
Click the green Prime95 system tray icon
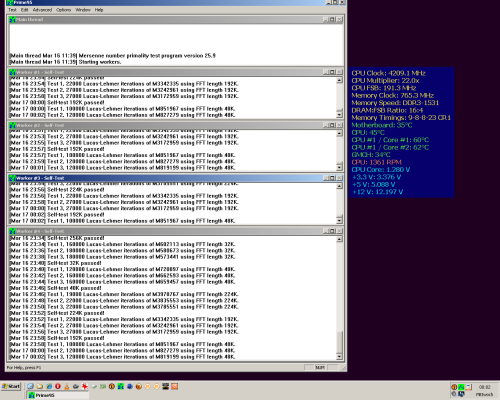[x=461, y=387]
